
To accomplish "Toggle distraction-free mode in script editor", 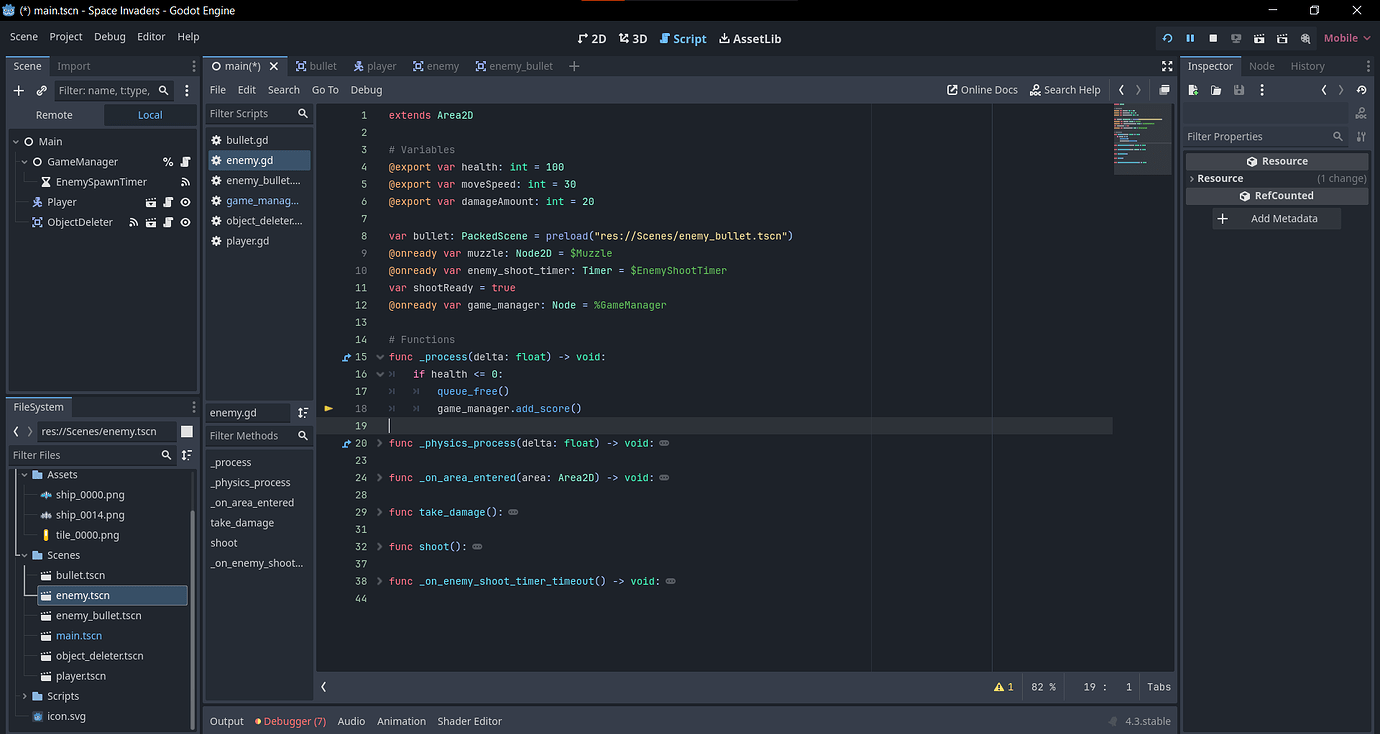I will click(x=1167, y=66).
